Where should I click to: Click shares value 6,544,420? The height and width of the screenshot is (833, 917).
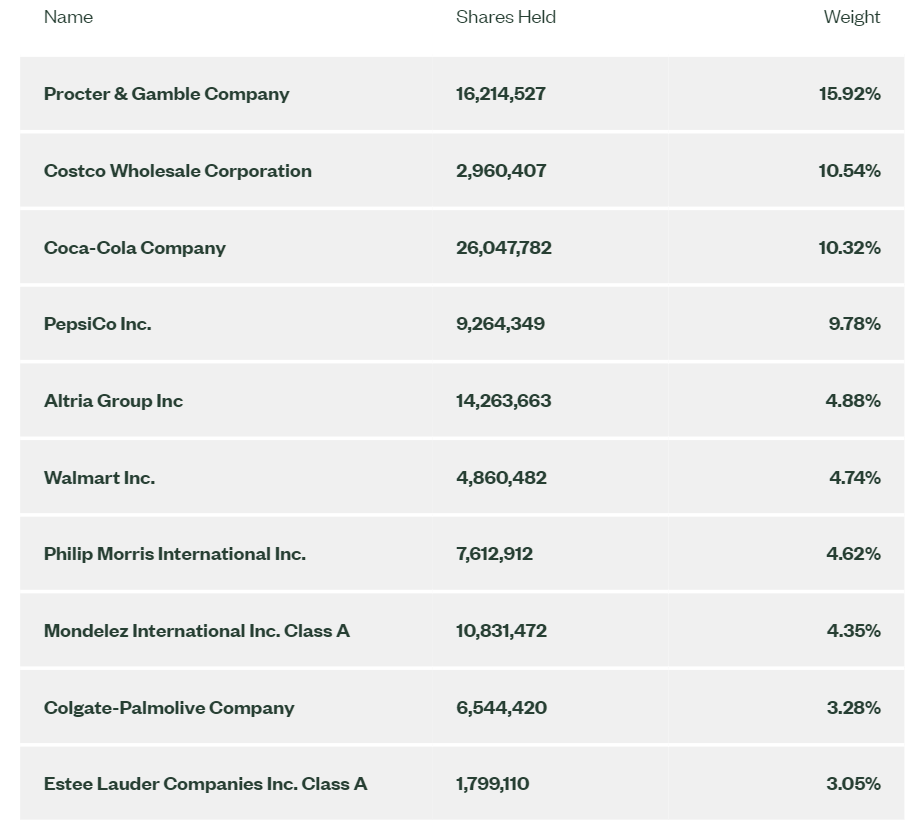click(501, 708)
